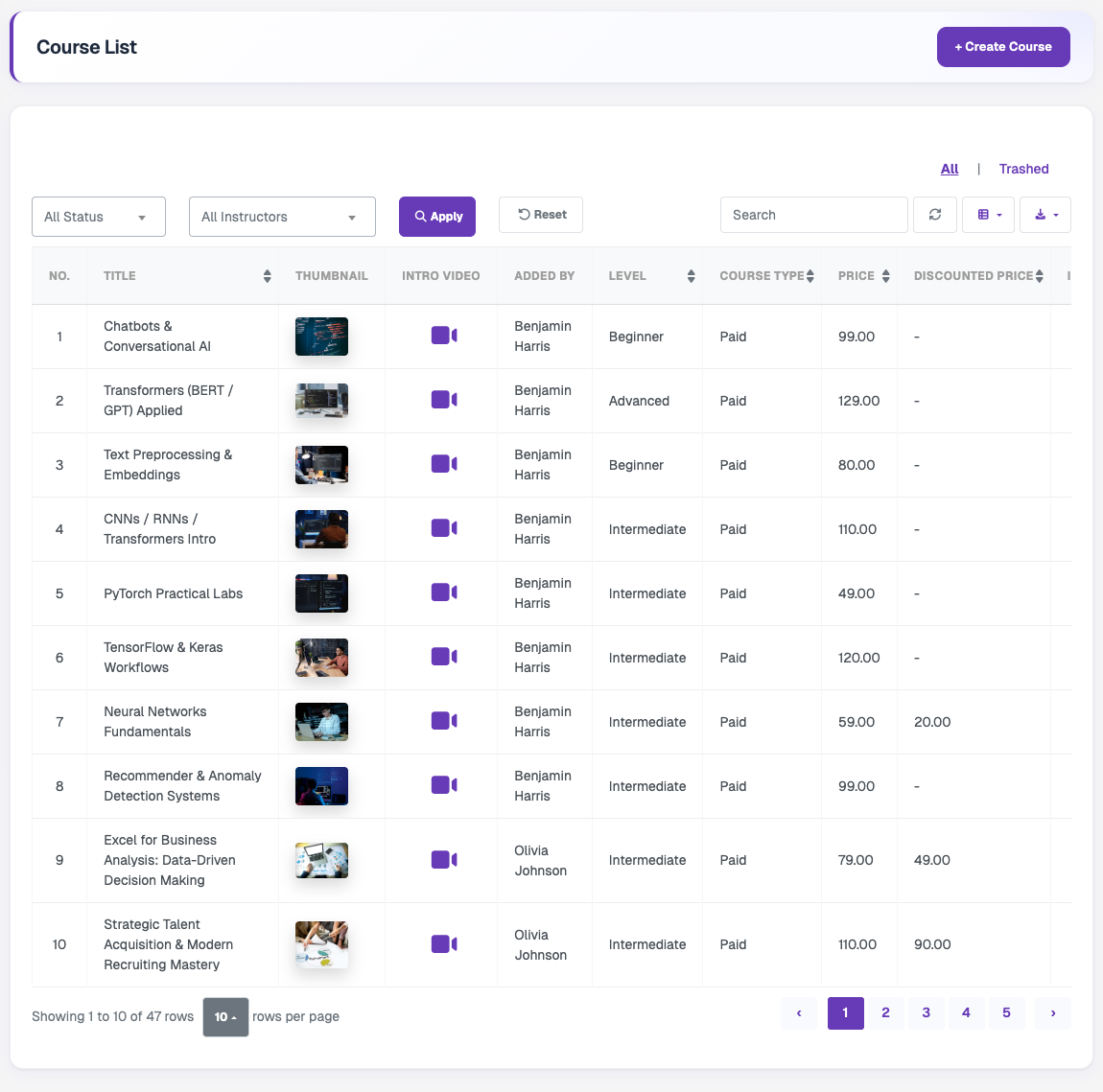Open thumbnail of Strategic Talent Acquisition course
The width and height of the screenshot is (1103, 1092).
(x=321, y=944)
